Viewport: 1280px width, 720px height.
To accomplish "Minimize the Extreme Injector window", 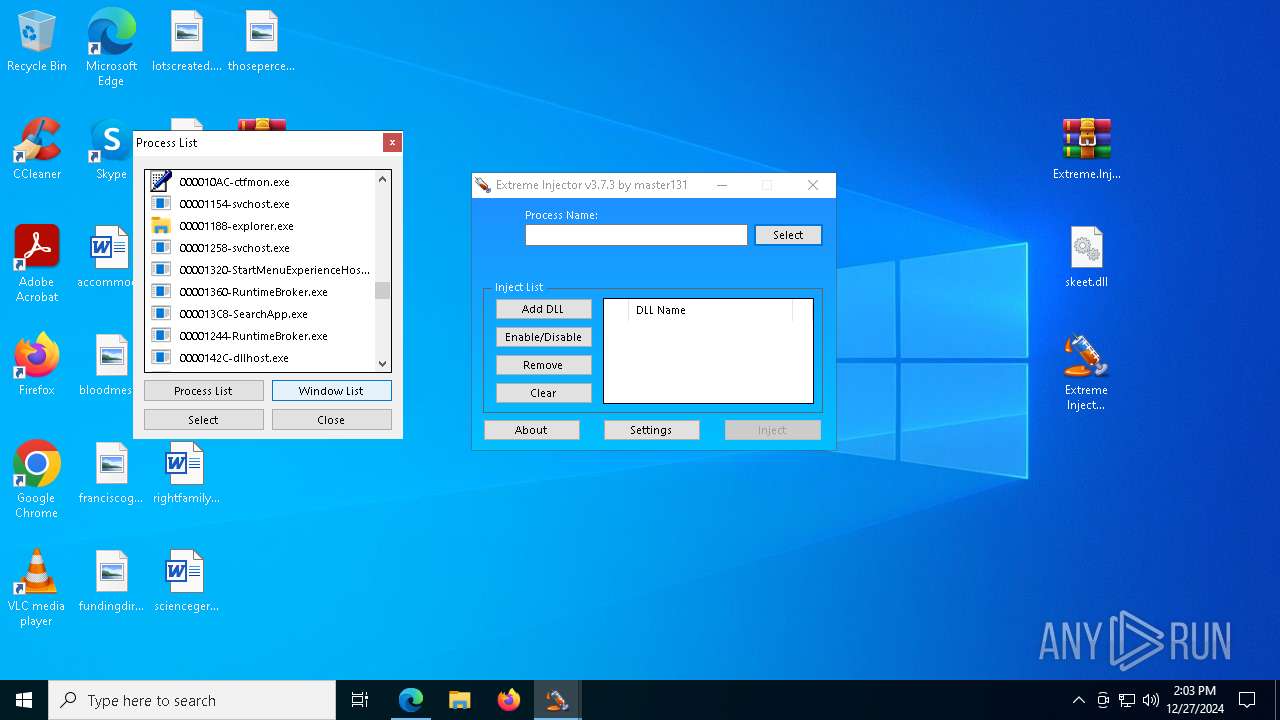I will pos(722,185).
